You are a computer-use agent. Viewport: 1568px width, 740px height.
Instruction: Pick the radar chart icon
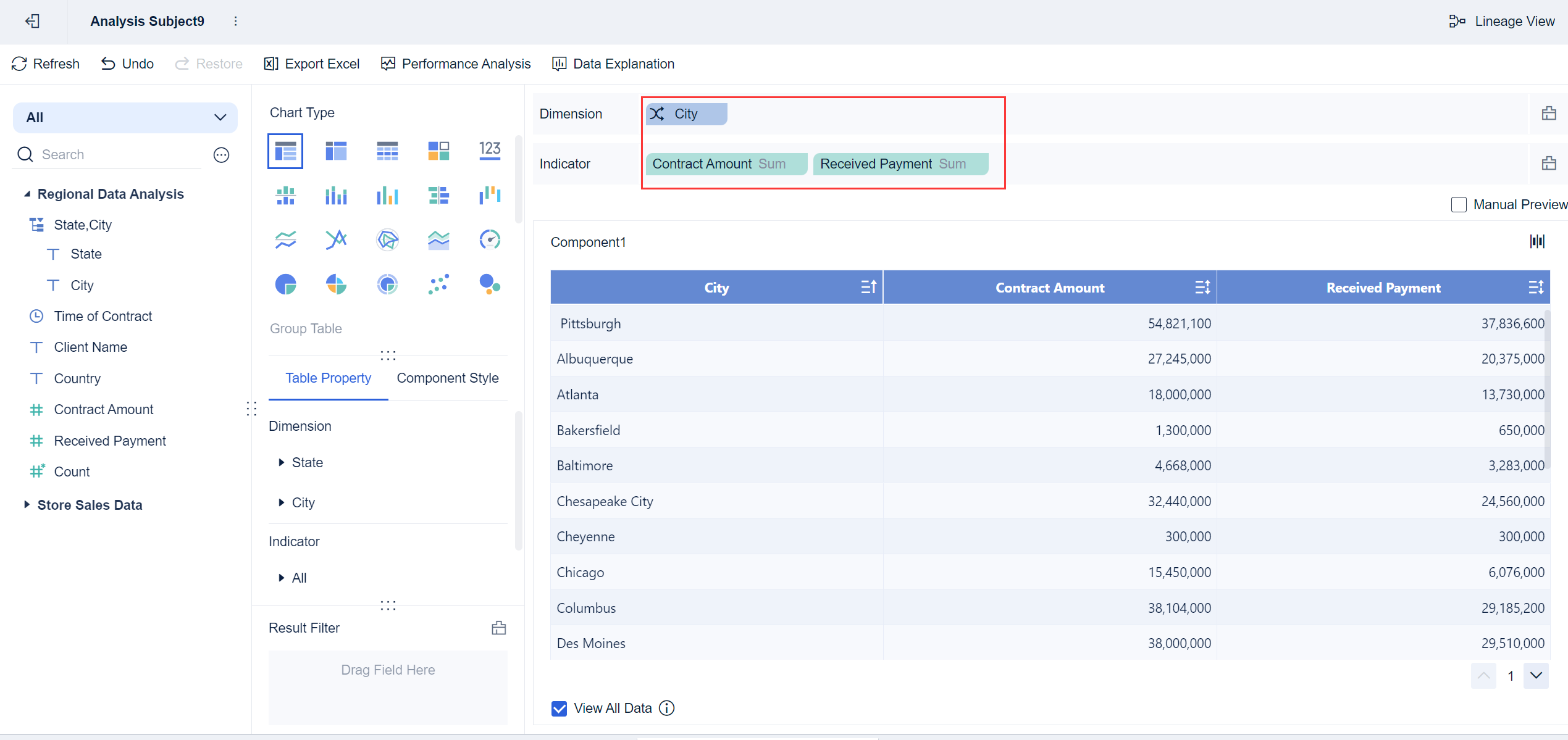pos(387,239)
